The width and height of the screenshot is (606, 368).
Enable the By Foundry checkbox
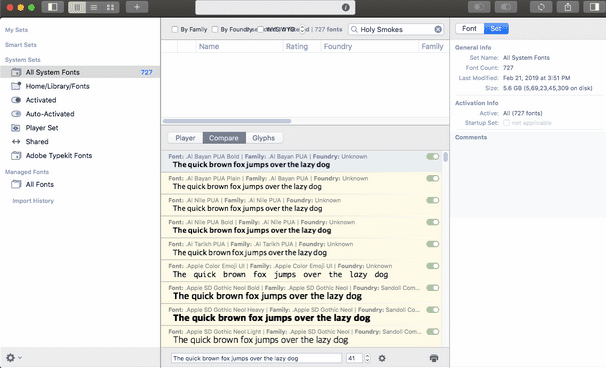[x=215, y=29]
